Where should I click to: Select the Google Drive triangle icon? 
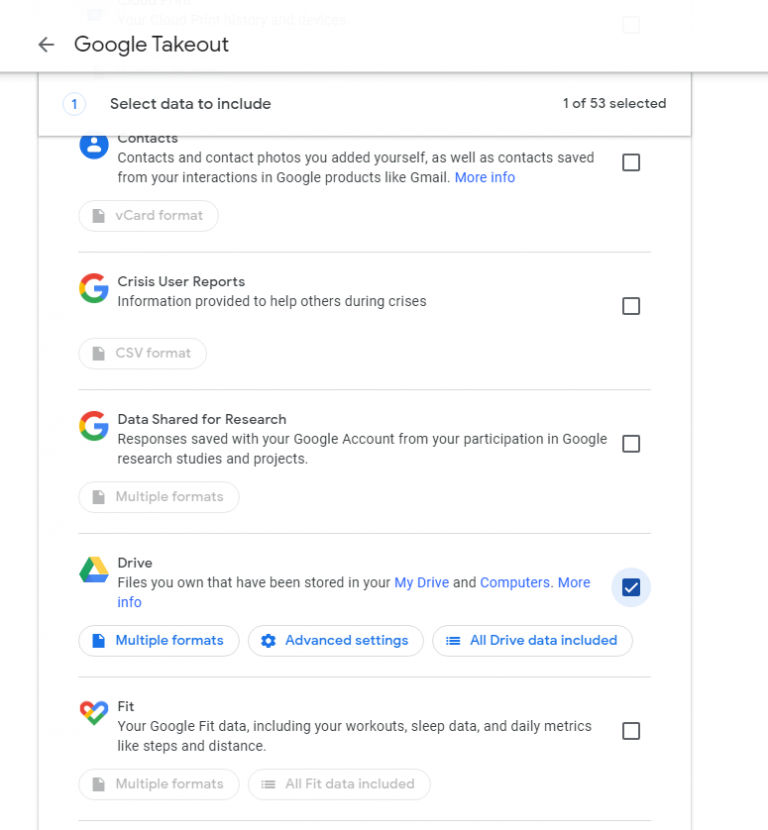93,569
